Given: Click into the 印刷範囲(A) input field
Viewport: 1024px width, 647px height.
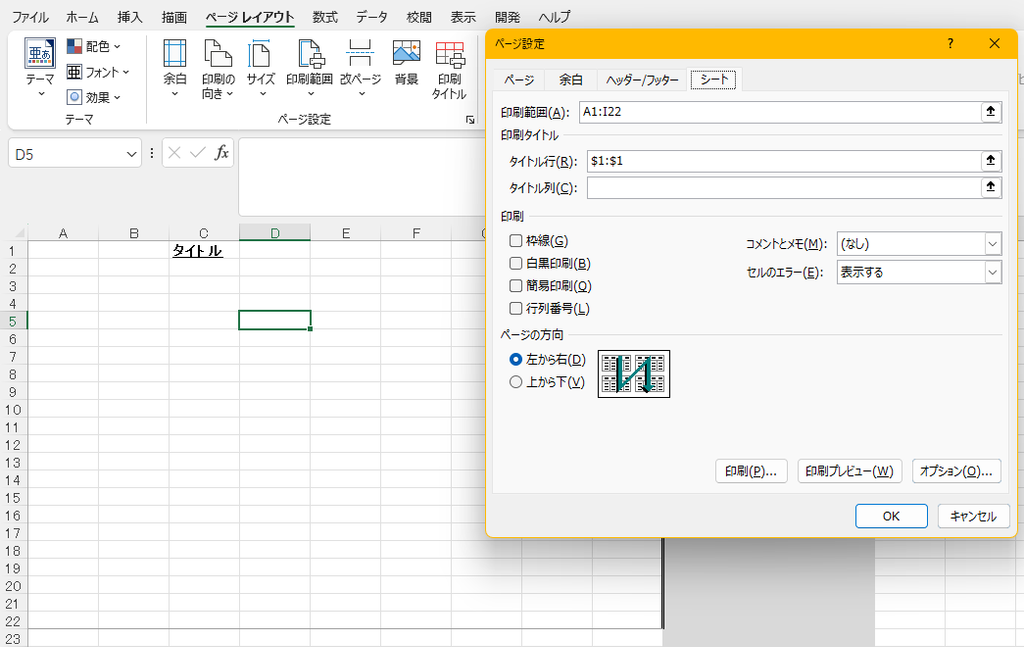Looking at the screenshot, I should [780, 112].
